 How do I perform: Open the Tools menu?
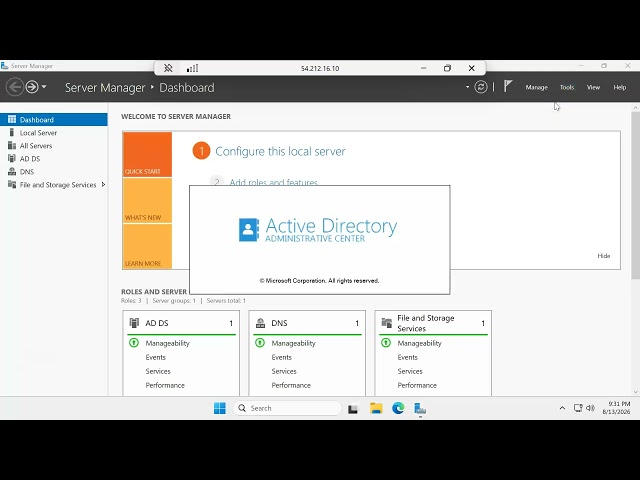coord(567,87)
